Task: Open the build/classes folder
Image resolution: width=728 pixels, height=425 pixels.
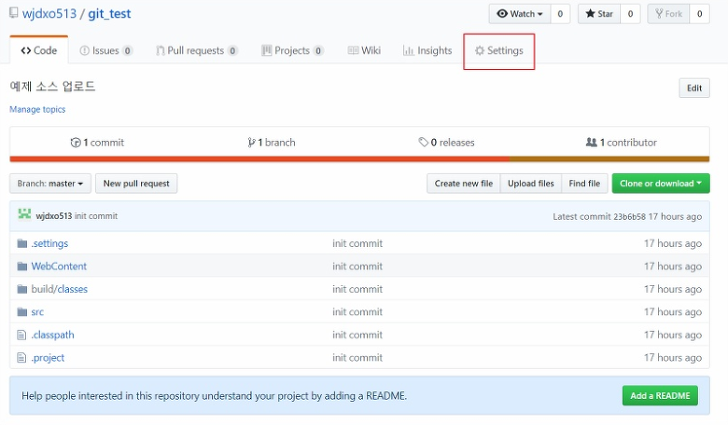Action: [x=59, y=289]
